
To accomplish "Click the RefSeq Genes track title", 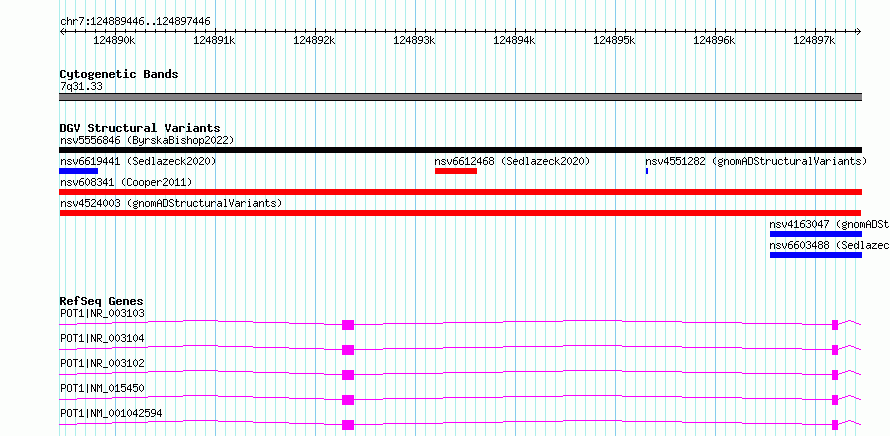I will 102,301.
